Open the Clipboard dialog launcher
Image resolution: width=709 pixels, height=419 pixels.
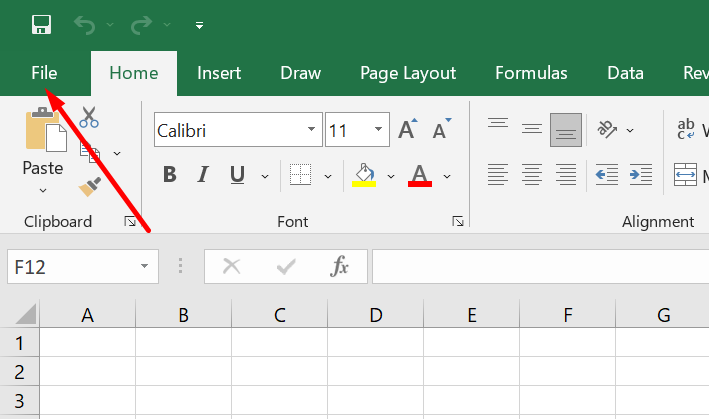[x=130, y=221]
